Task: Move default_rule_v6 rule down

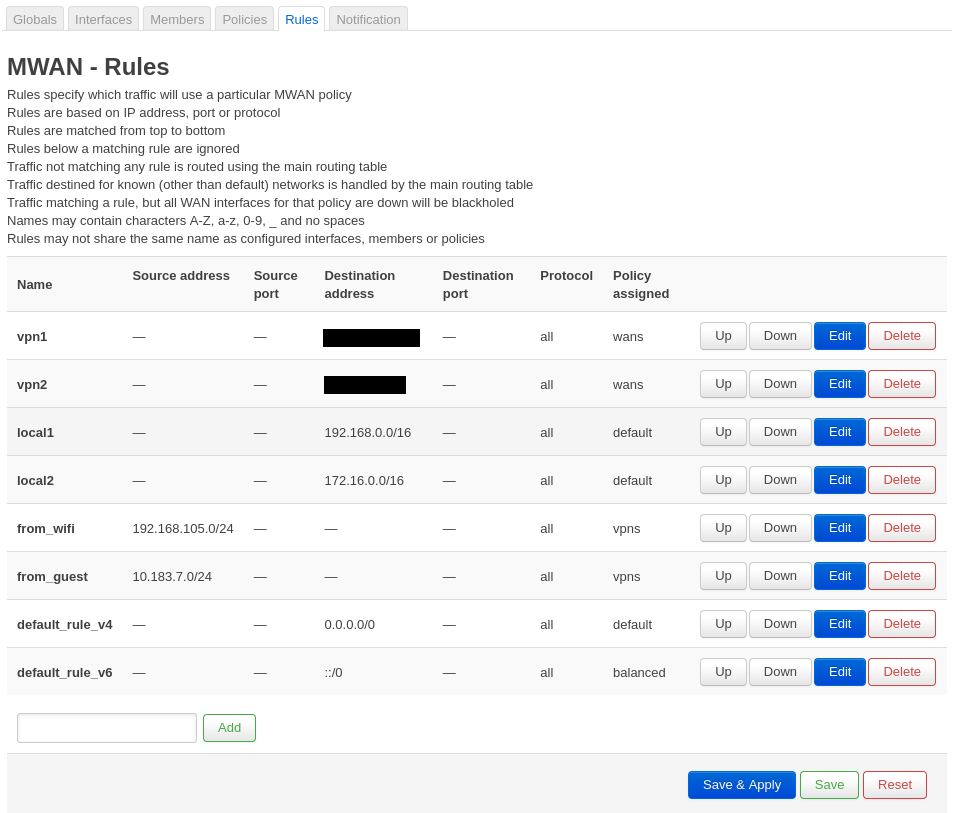Action: click(x=780, y=672)
